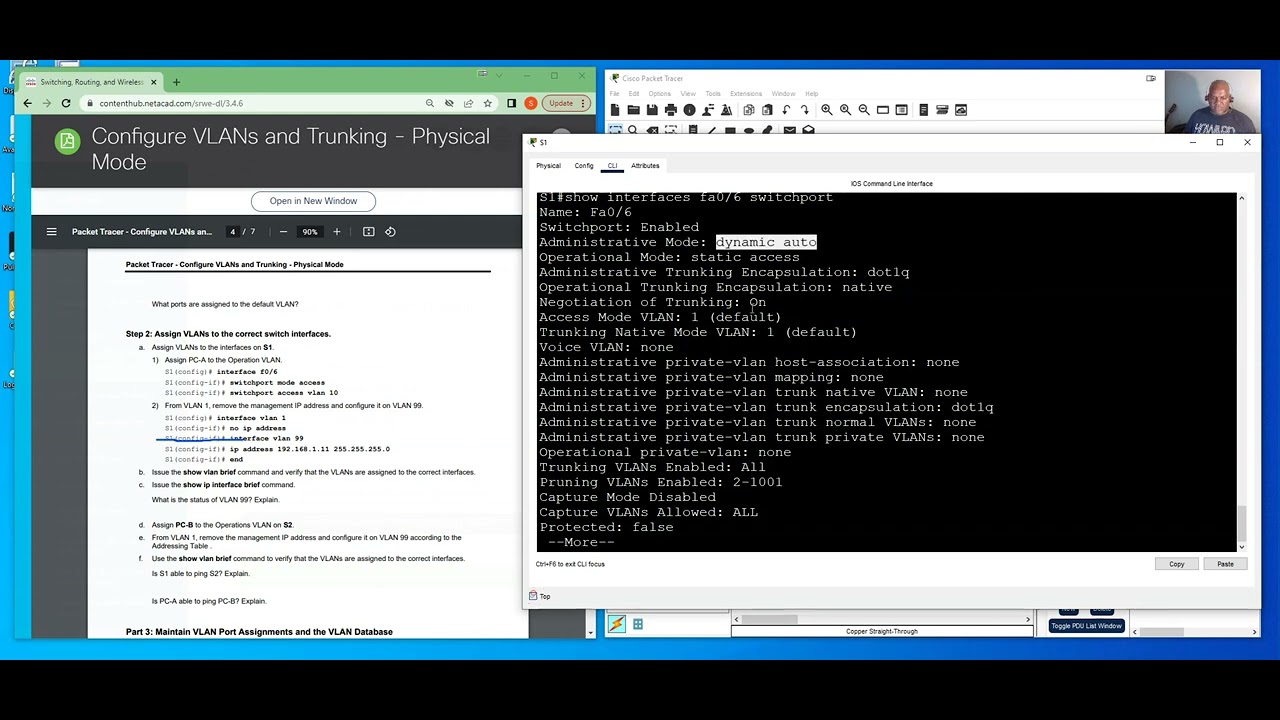Click PDF page number field
The height and width of the screenshot is (720, 1280).
pyautogui.click(x=232, y=232)
